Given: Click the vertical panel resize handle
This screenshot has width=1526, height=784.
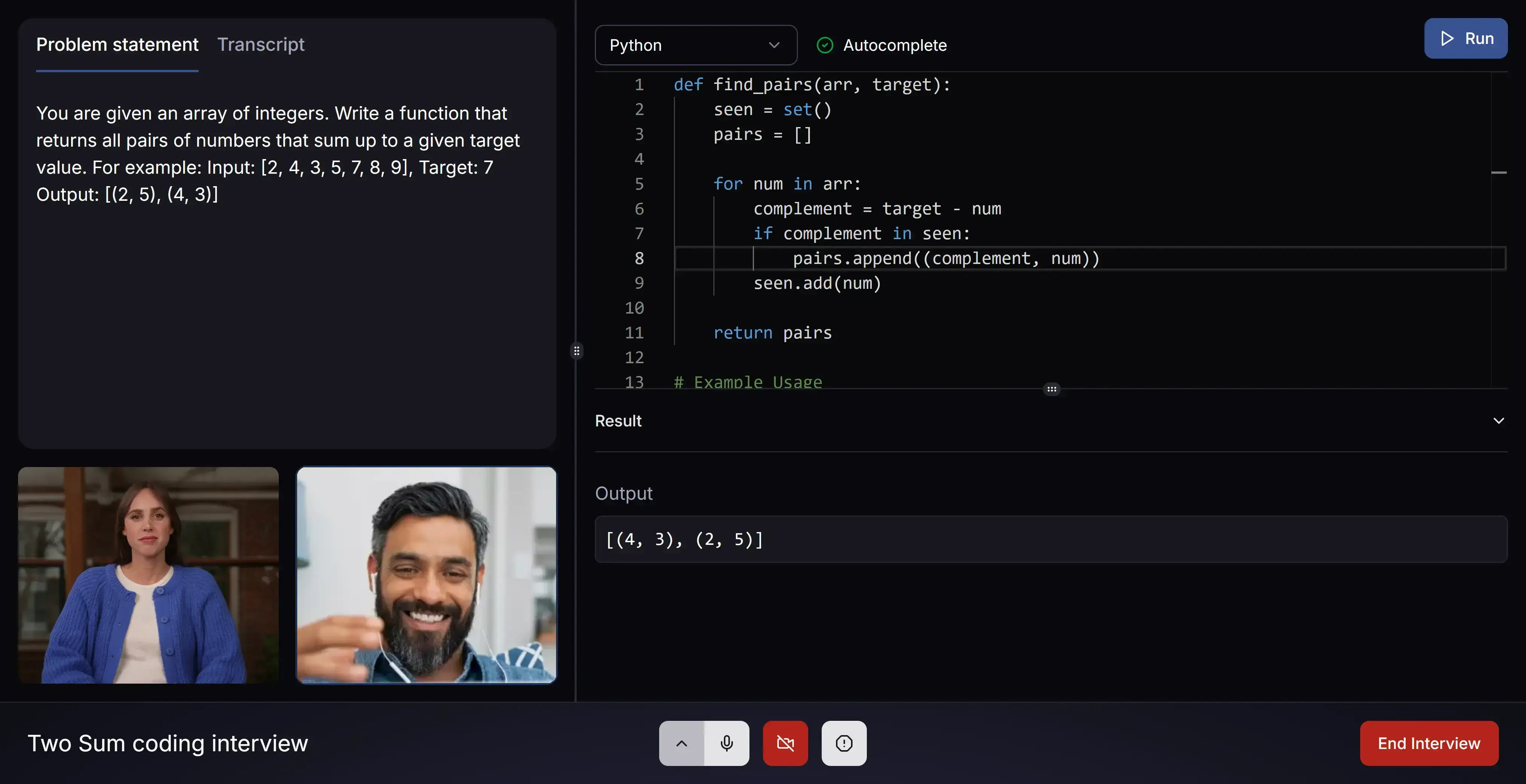Looking at the screenshot, I should tap(576, 351).
